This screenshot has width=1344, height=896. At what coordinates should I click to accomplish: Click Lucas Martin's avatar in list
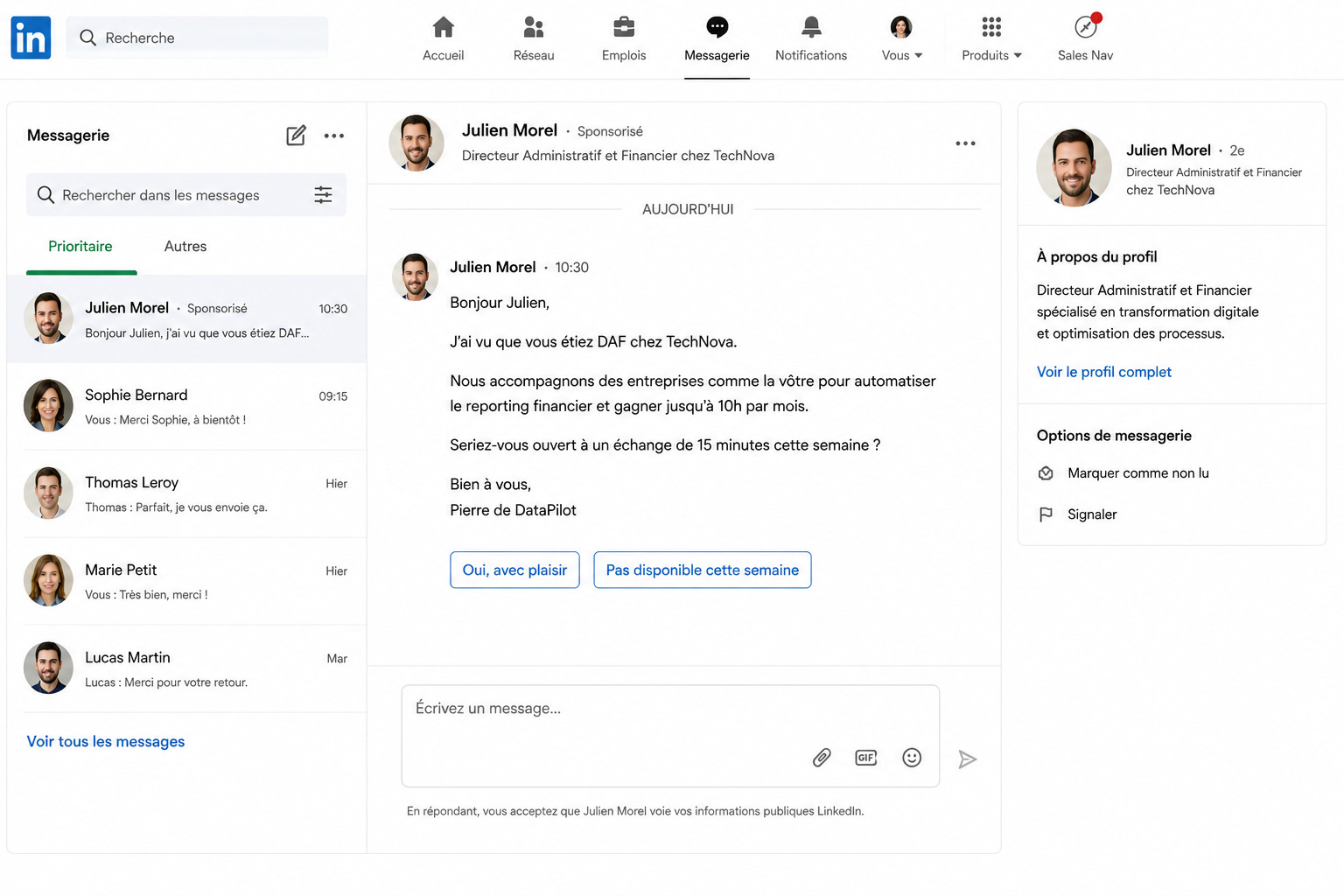pyautogui.click(x=48, y=668)
